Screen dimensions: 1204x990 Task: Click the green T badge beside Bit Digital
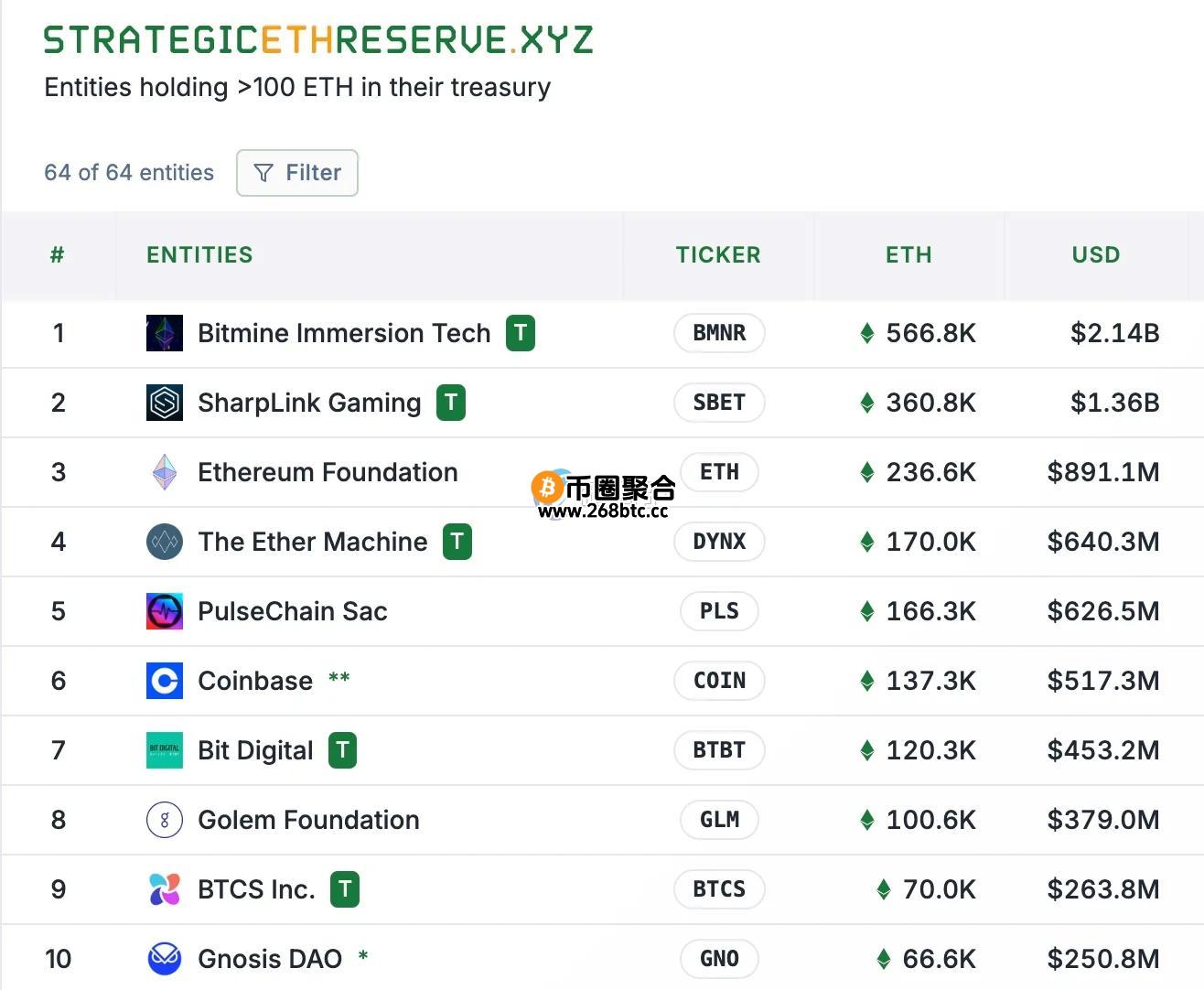(342, 750)
